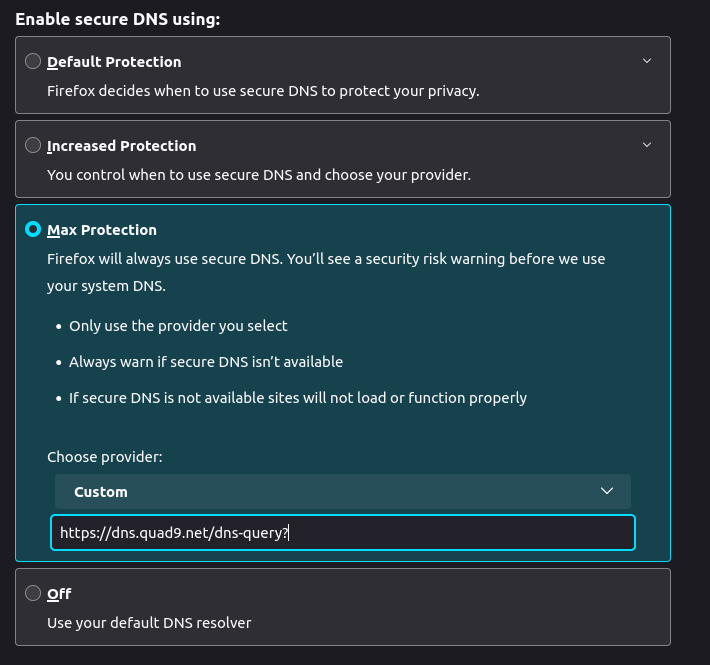The height and width of the screenshot is (665, 710).
Task: Click the "Choose provider:" label
Action: click(104, 457)
